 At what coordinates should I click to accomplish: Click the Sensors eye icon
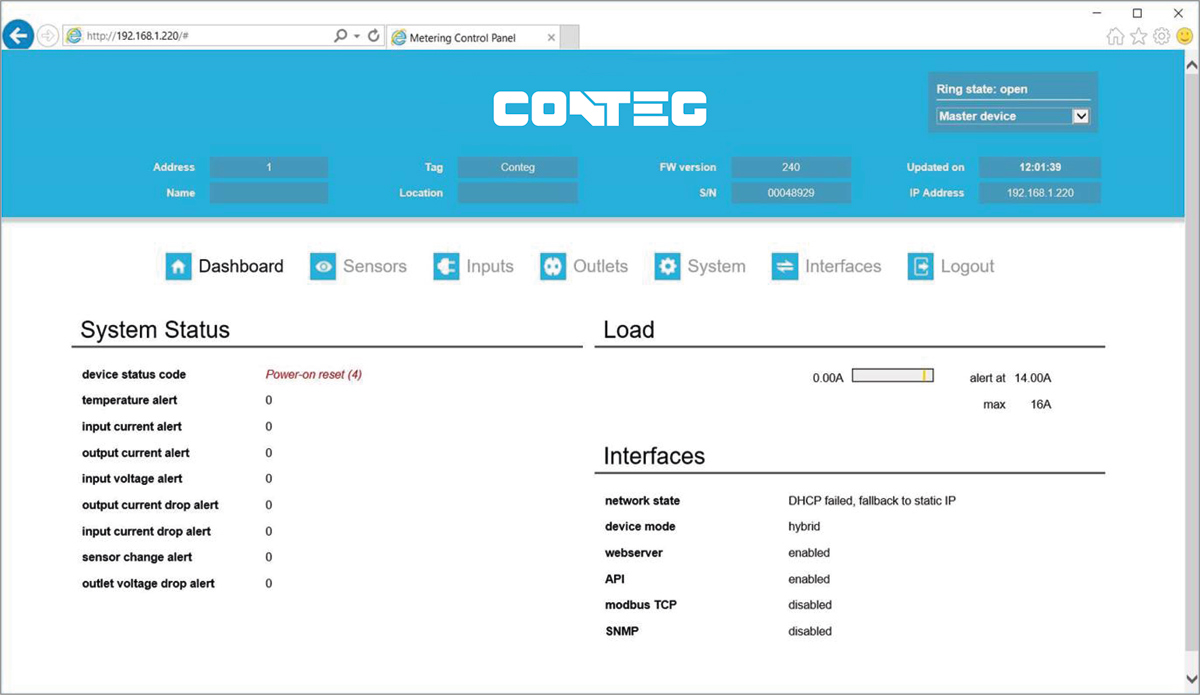(x=322, y=267)
